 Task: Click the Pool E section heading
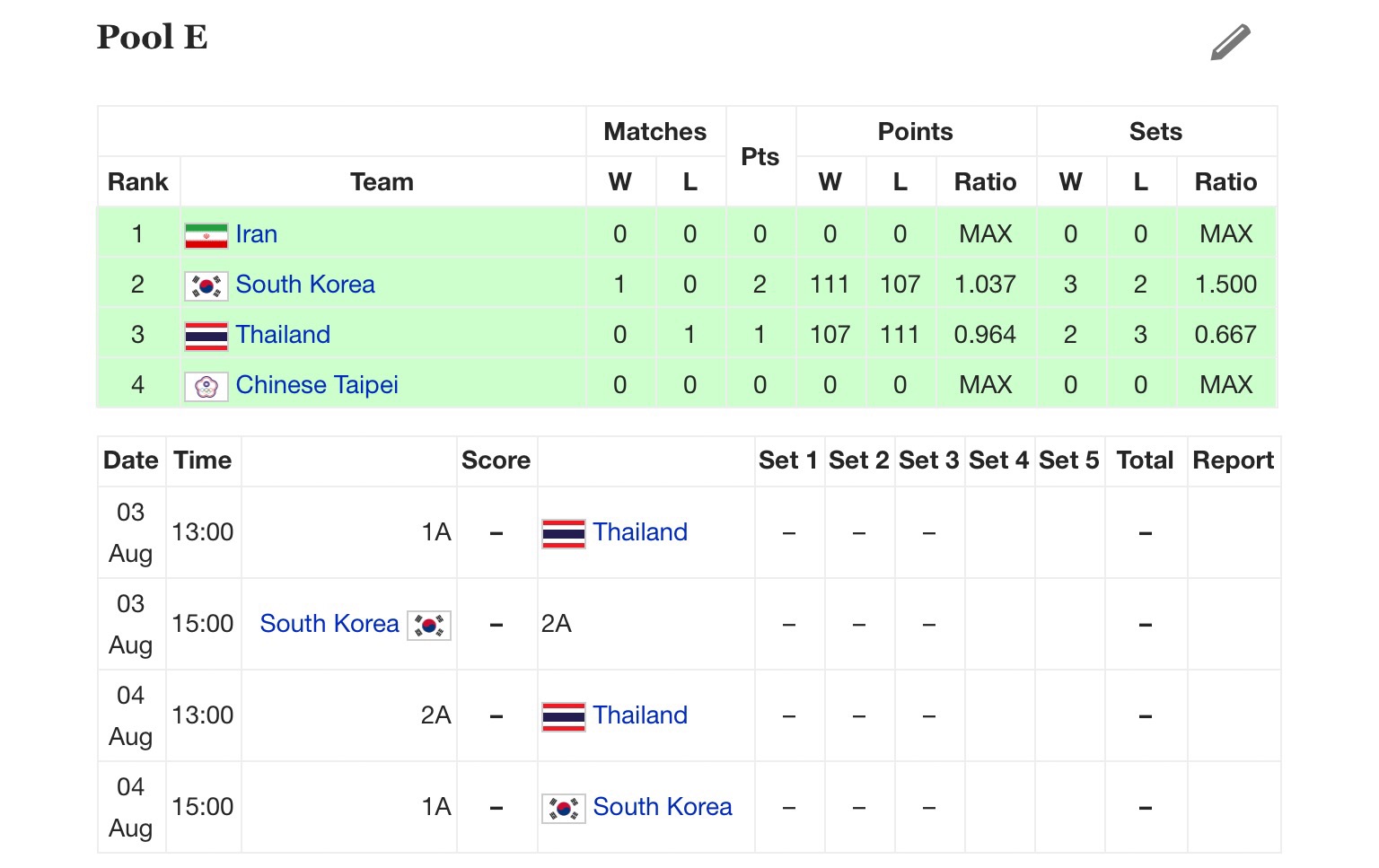tap(153, 37)
